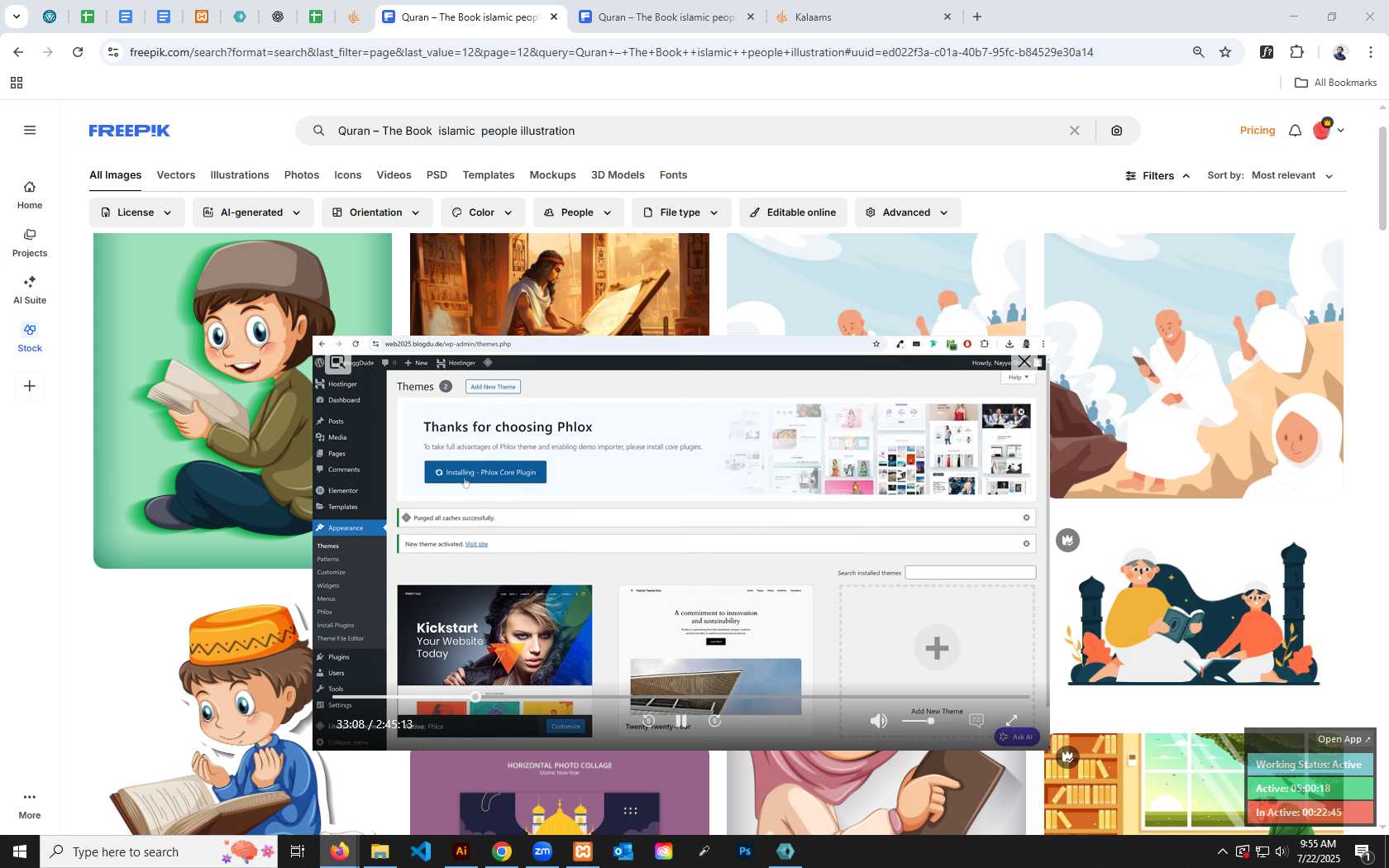Select Stock in the sidebar

click(30, 338)
